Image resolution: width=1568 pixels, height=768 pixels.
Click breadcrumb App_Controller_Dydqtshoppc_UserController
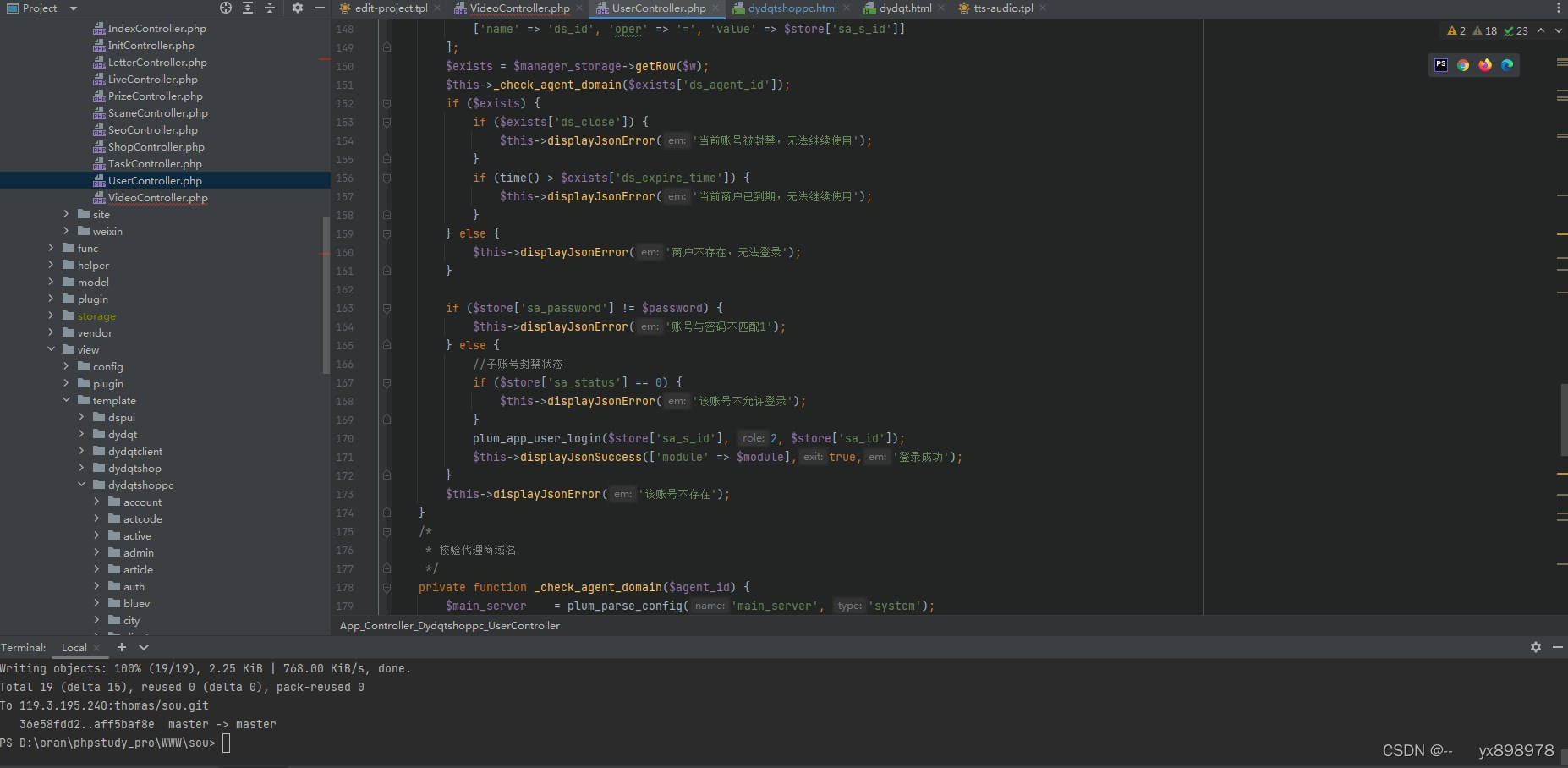tap(450, 626)
